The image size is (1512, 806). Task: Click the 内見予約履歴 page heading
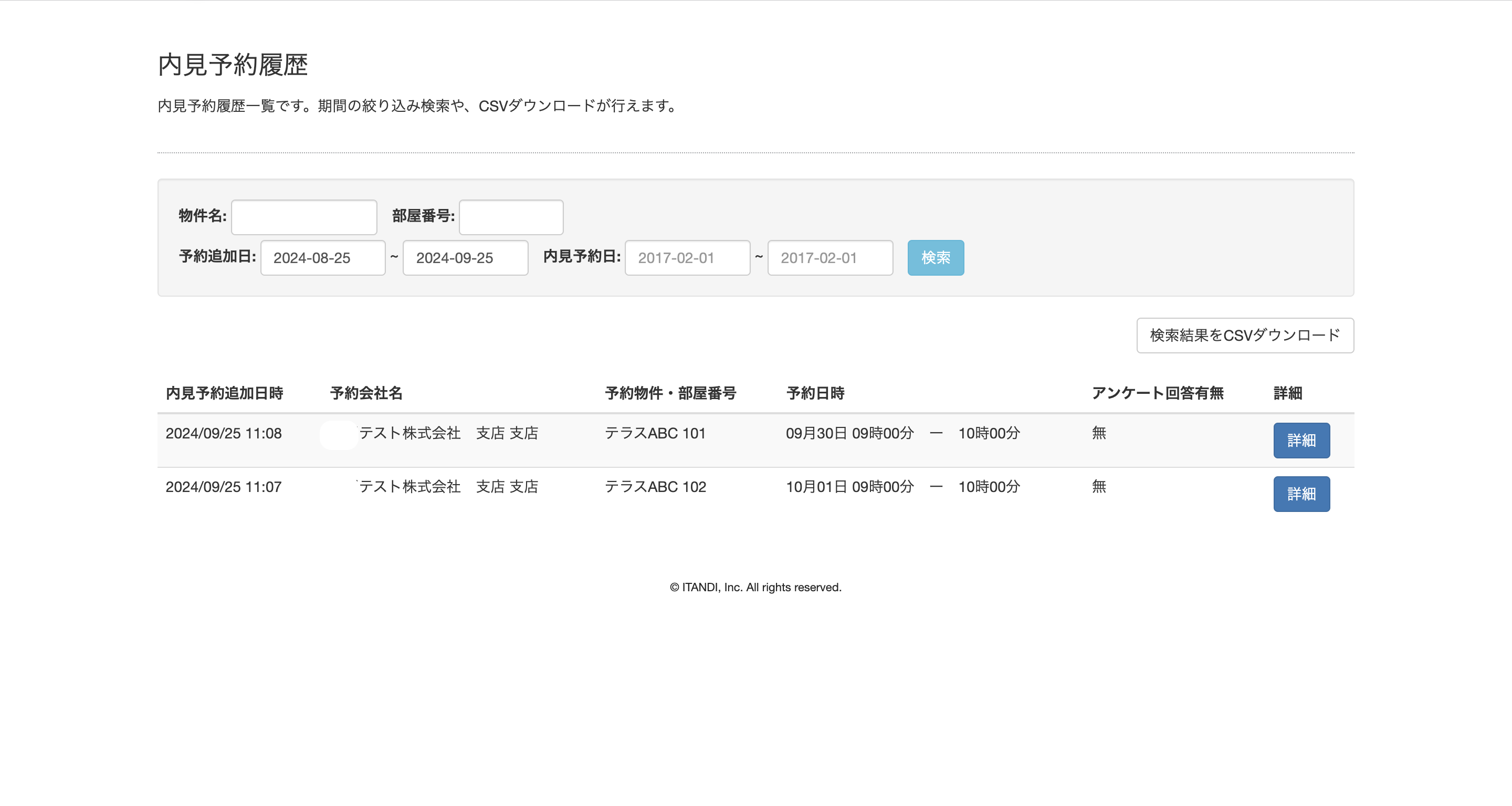[x=233, y=65]
